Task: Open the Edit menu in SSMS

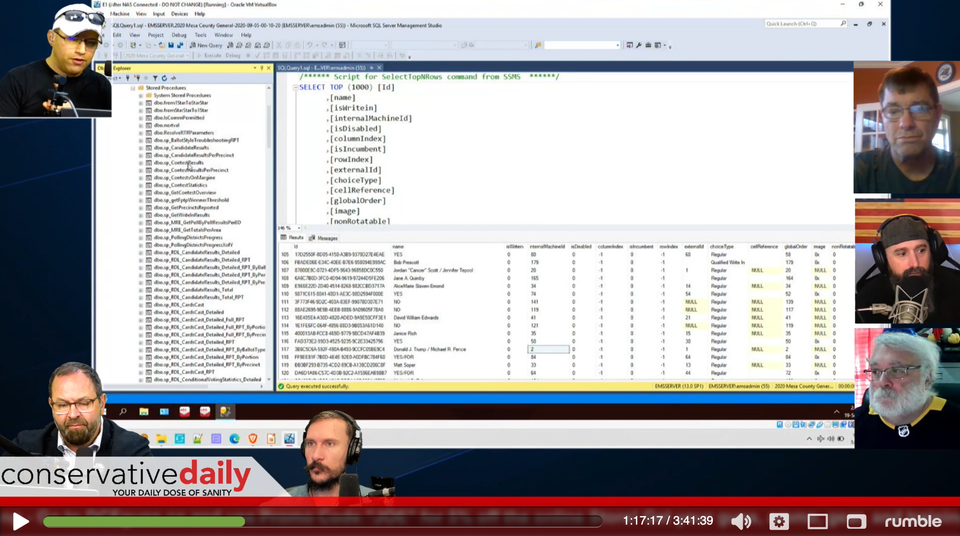Action: [x=117, y=35]
